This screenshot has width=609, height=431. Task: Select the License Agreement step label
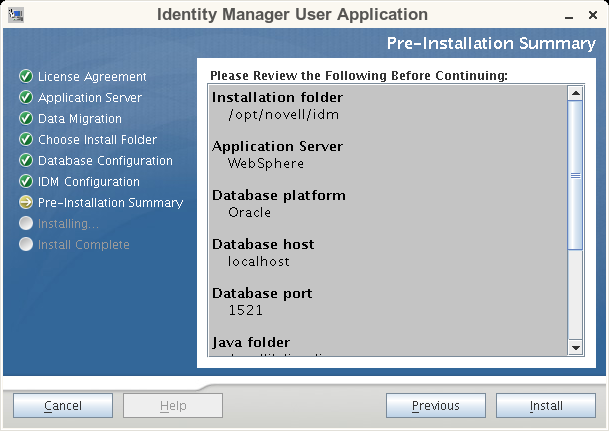pyautogui.click(x=92, y=77)
